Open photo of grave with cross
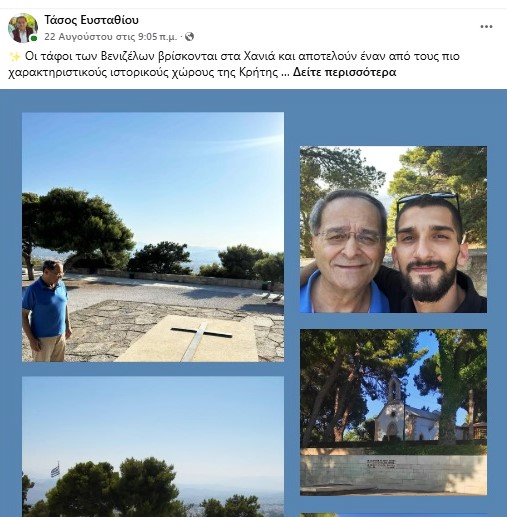507x517 pixels. [x=153, y=237]
